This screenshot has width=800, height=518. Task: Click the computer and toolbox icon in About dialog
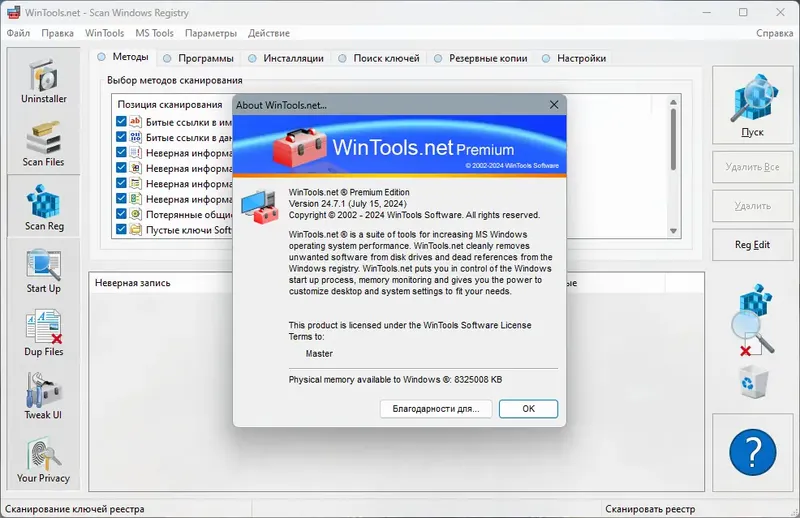coord(260,207)
